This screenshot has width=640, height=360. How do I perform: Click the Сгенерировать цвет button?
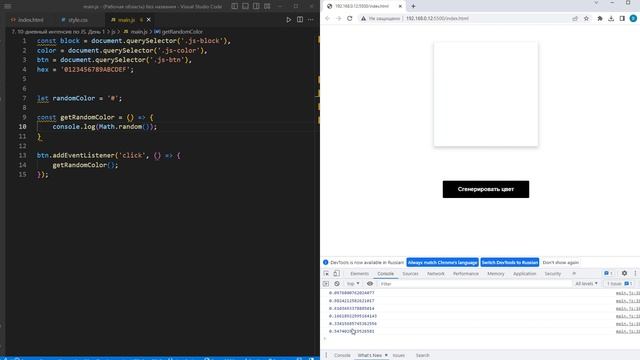(x=486, y=189)
